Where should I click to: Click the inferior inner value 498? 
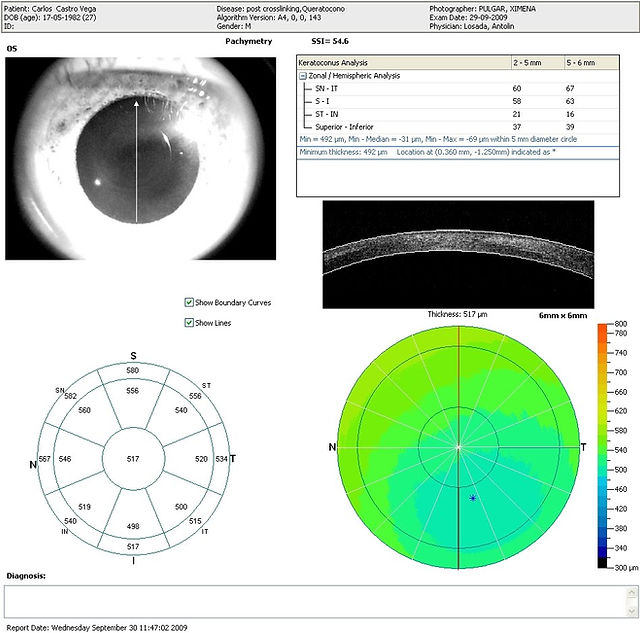pyautogui.click(x=133, y=526)
